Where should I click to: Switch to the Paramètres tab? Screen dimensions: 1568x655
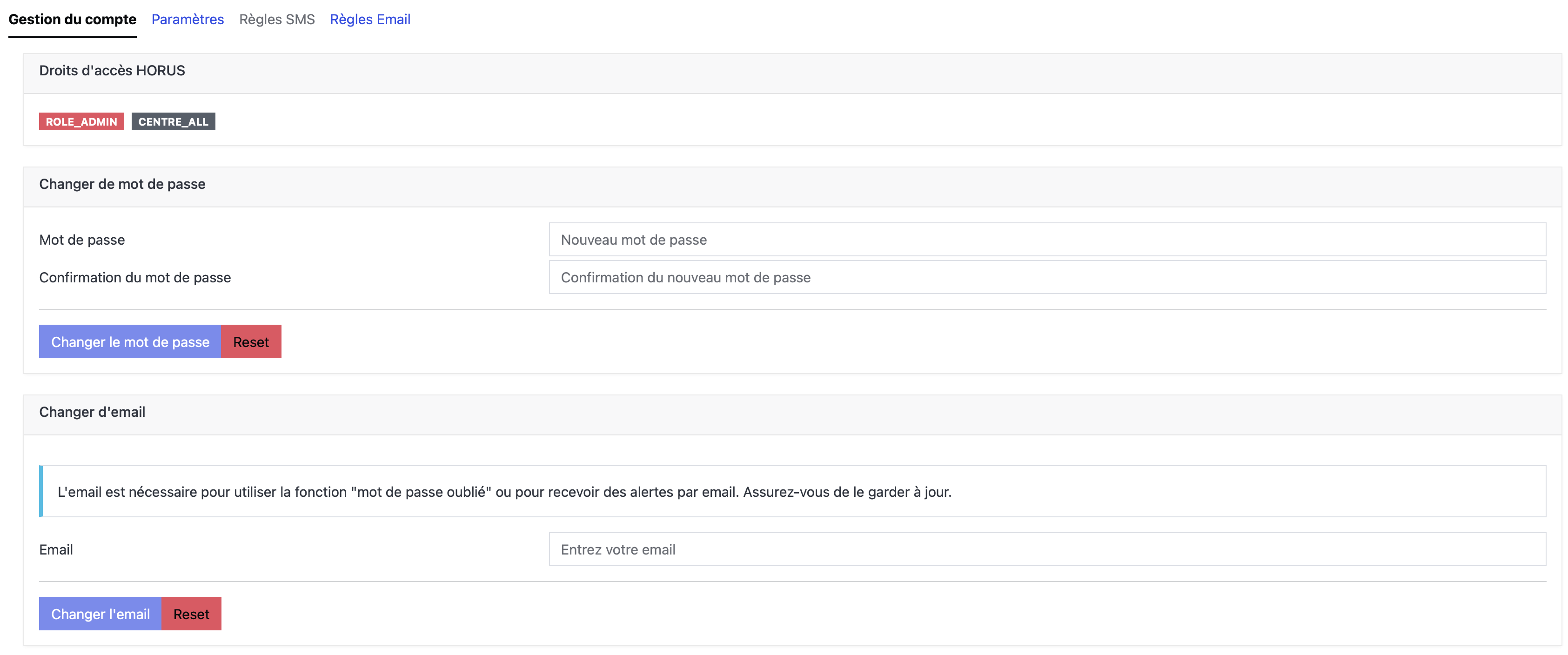(188, 20)
